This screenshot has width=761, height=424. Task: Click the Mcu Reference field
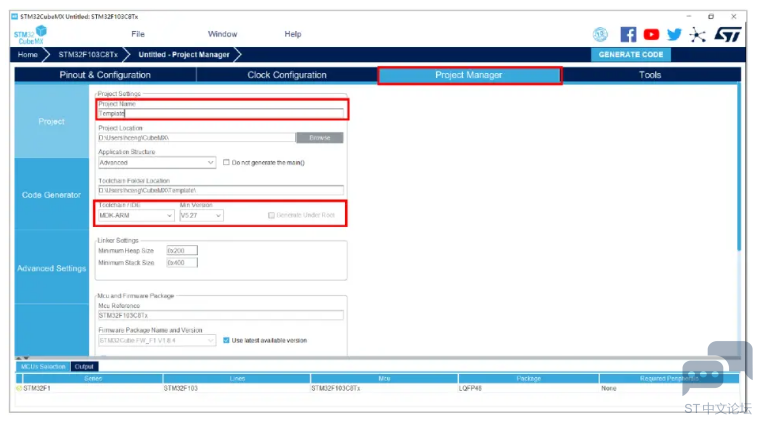tap(221, 315)
